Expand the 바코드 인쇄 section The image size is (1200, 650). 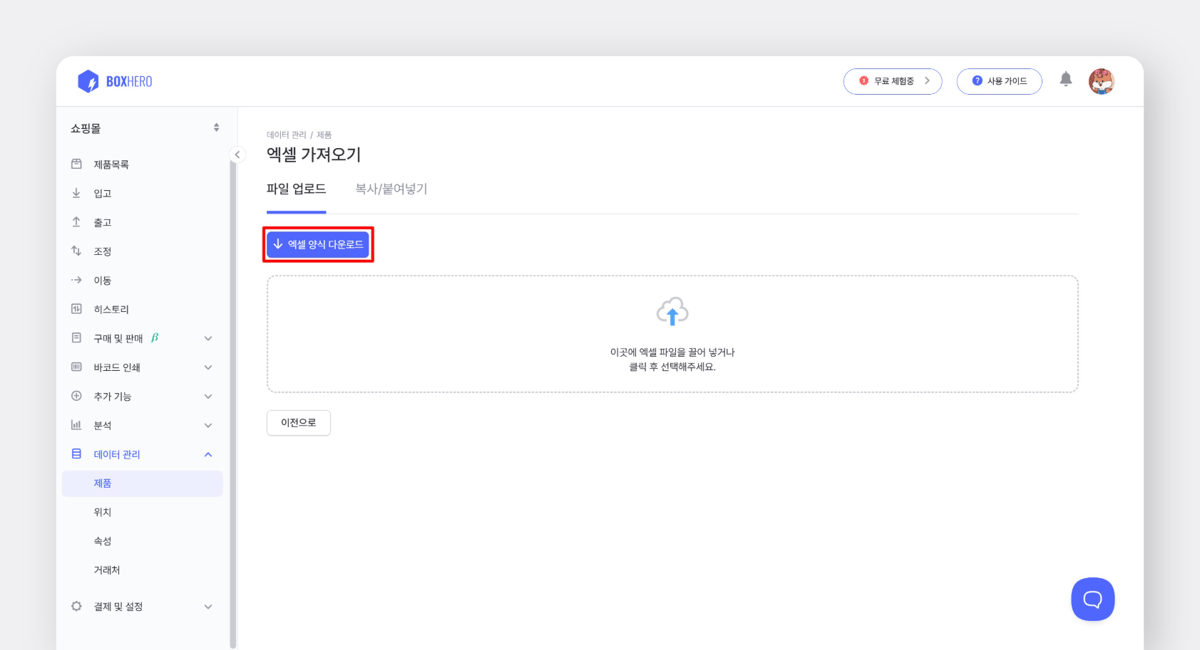click(x=208, y=367)
